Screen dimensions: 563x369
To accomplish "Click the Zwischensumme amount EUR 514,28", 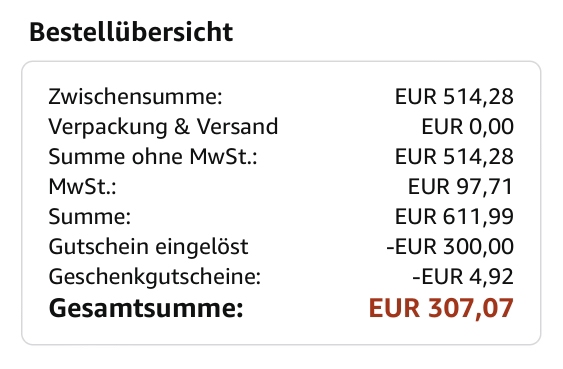I will pos(454,97).
